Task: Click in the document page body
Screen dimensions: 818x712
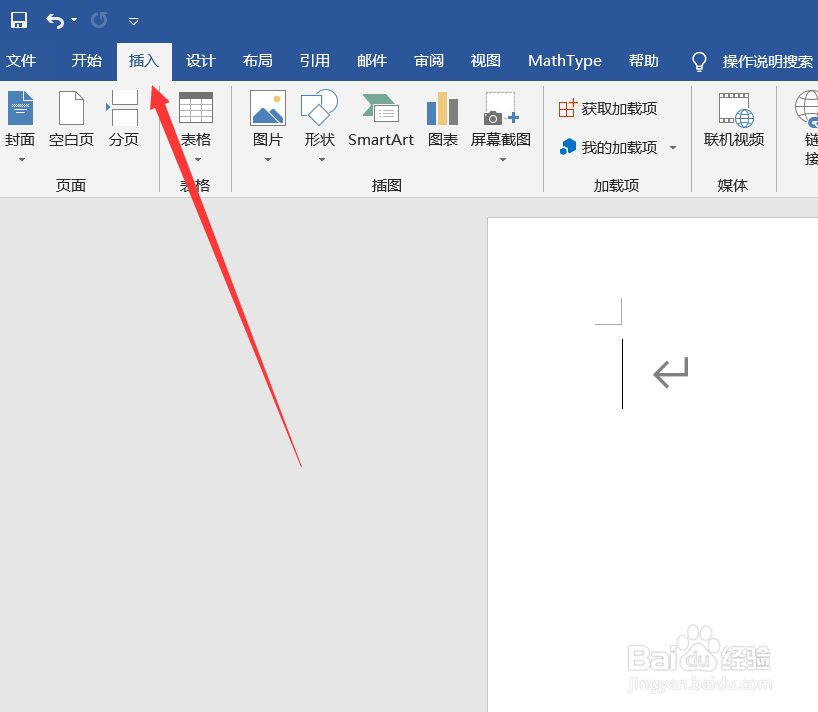Action: 652,464
